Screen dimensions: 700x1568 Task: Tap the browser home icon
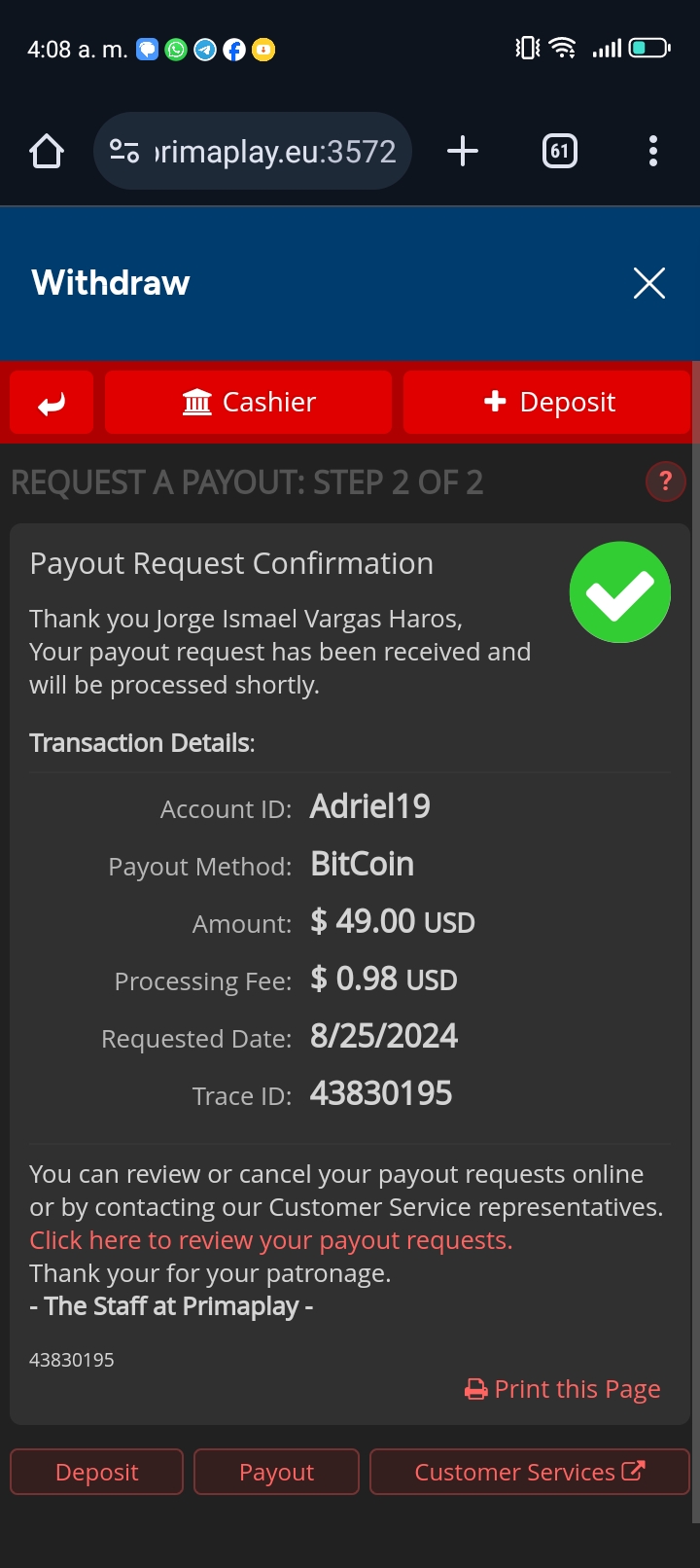[x=47, y=152]
